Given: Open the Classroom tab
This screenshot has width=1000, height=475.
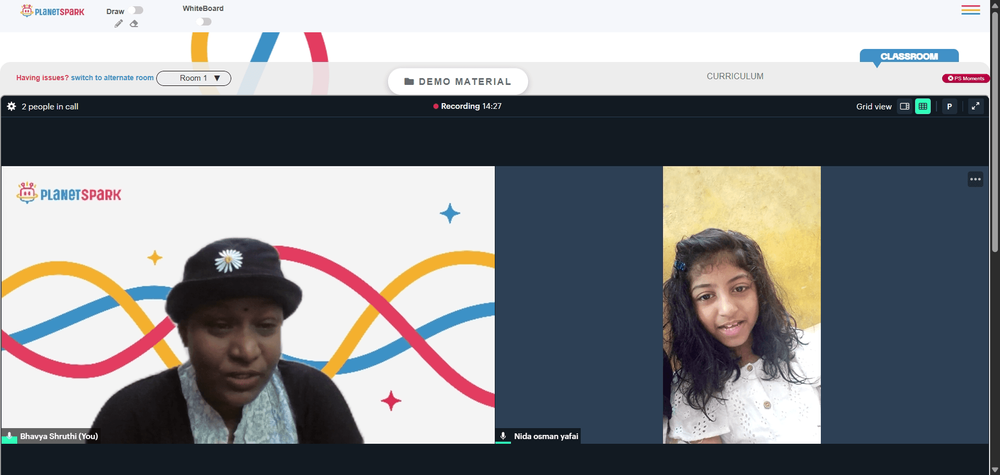Looking at the screenshot, I should (909, 56).
